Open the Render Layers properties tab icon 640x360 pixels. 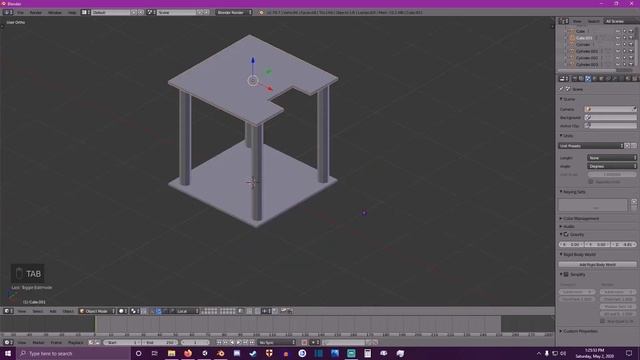pos(581,78)
